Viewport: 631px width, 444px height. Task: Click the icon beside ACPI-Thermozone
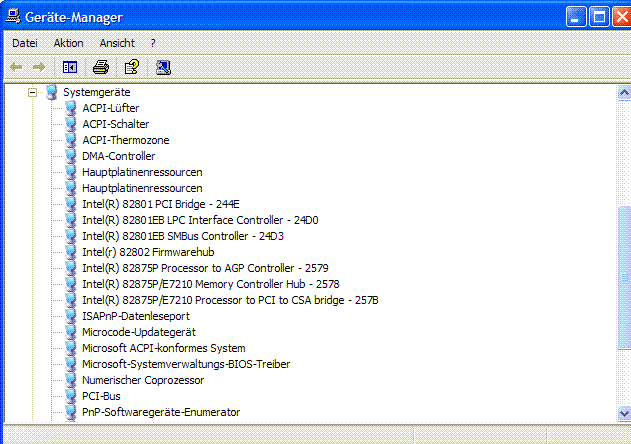[x=71, y=140]
